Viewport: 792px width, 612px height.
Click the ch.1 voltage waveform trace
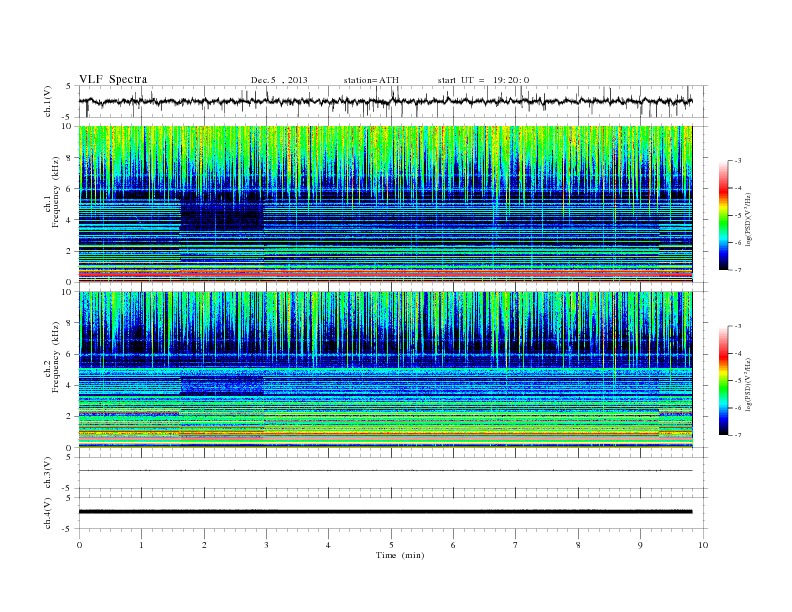[x=385, y=101]
